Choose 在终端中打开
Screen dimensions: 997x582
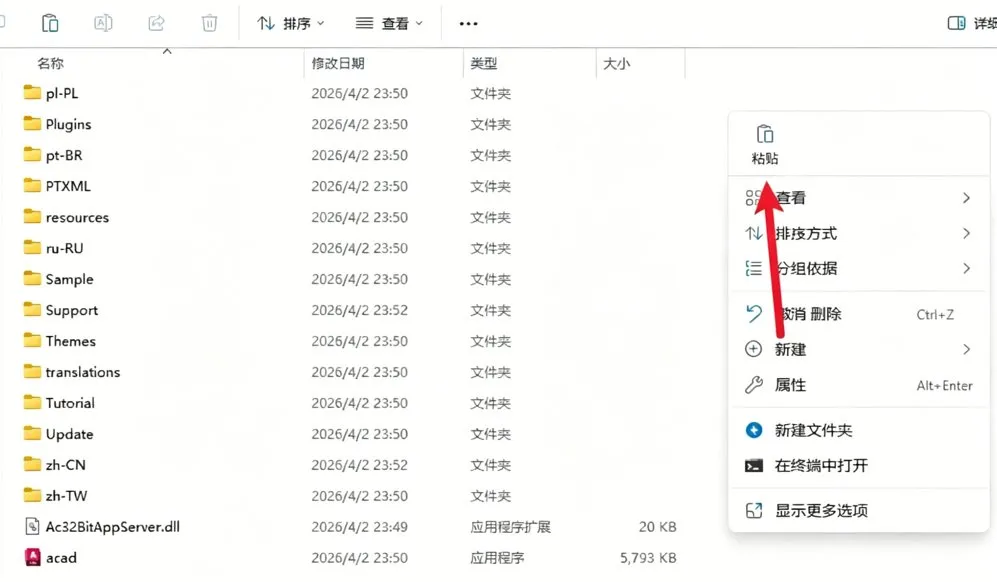858,466
